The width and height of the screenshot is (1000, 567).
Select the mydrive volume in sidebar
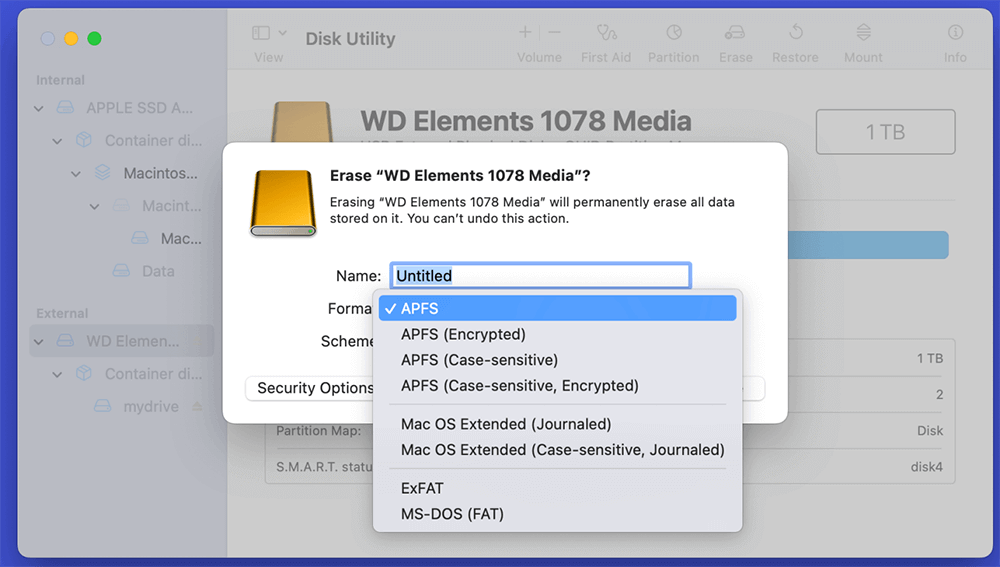(x=121, y=406)
